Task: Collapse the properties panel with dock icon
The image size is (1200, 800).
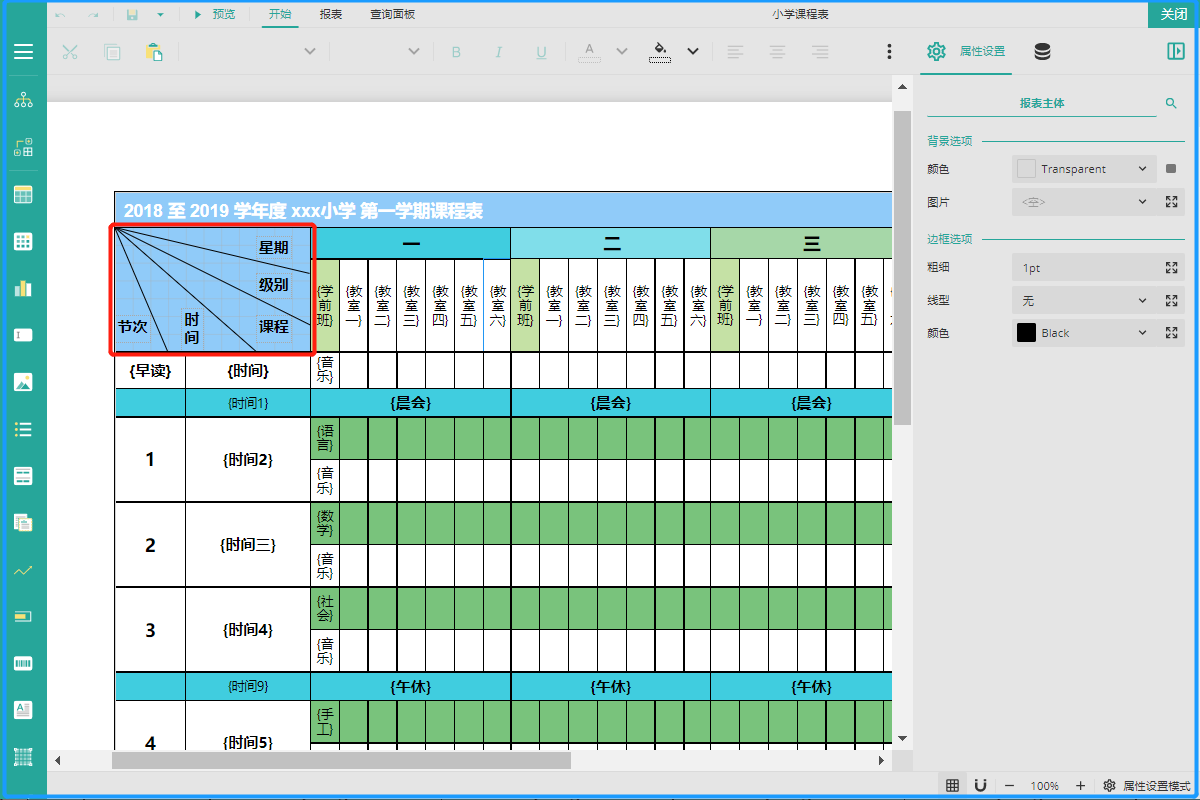Action: [x=1175, y=52]
